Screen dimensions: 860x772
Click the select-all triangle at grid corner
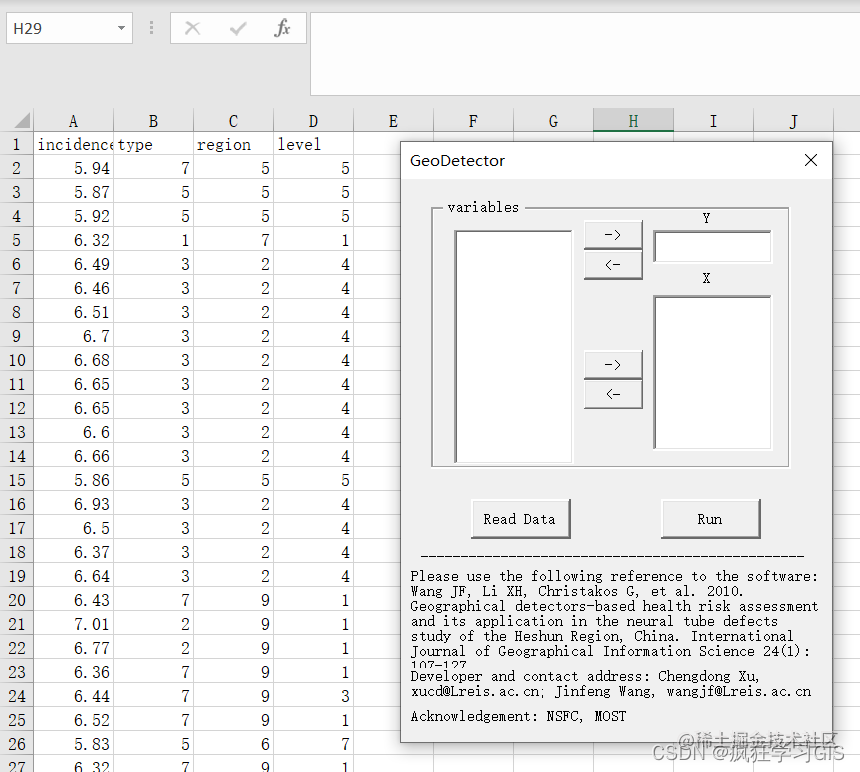click(x=21, y=120)
